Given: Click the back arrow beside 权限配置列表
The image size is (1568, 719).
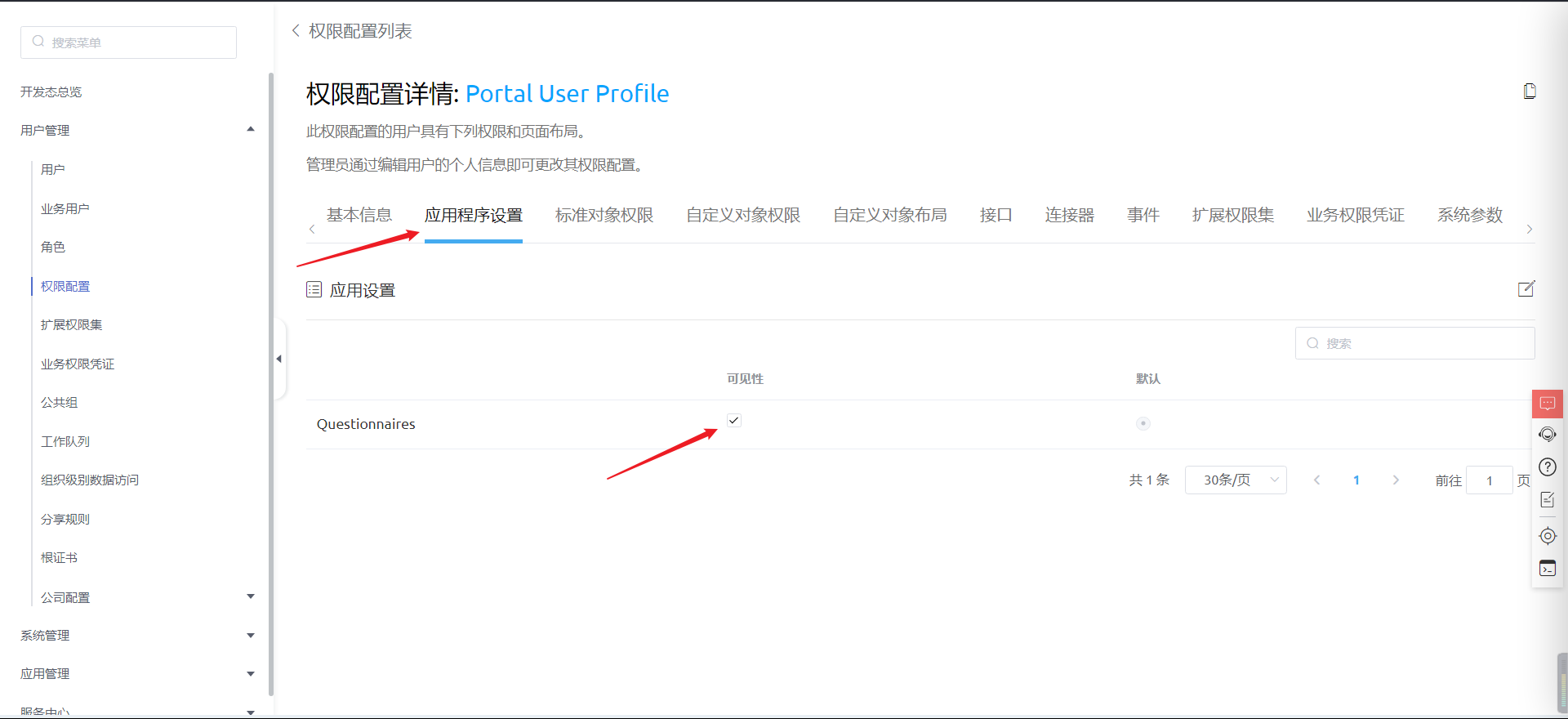Looking at the screenshot, I should [296, 30].
